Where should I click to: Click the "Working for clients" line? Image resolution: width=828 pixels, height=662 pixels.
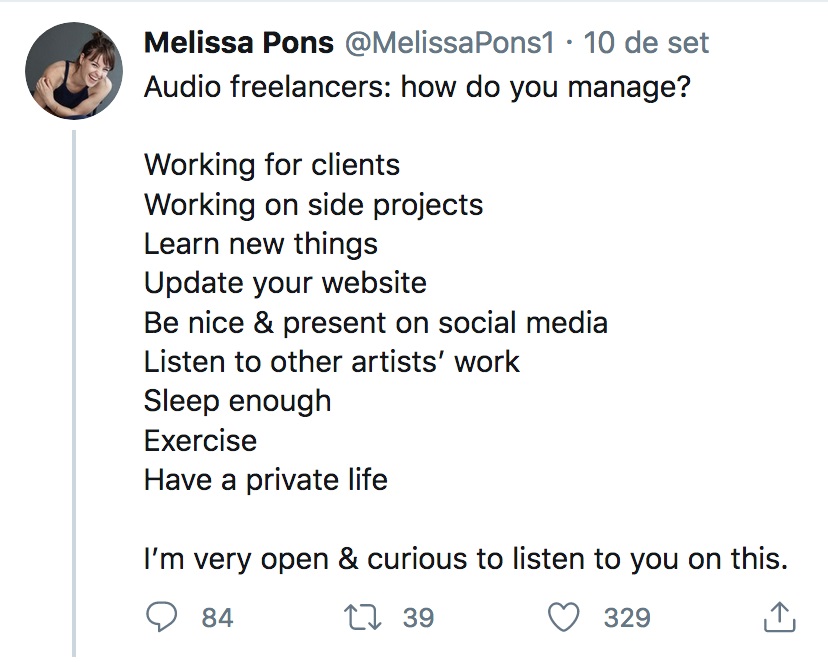point(271,165)
